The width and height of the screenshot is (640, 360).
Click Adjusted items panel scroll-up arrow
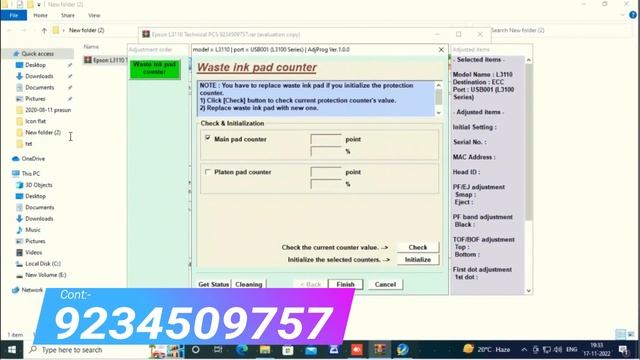[x=529, y=60]
